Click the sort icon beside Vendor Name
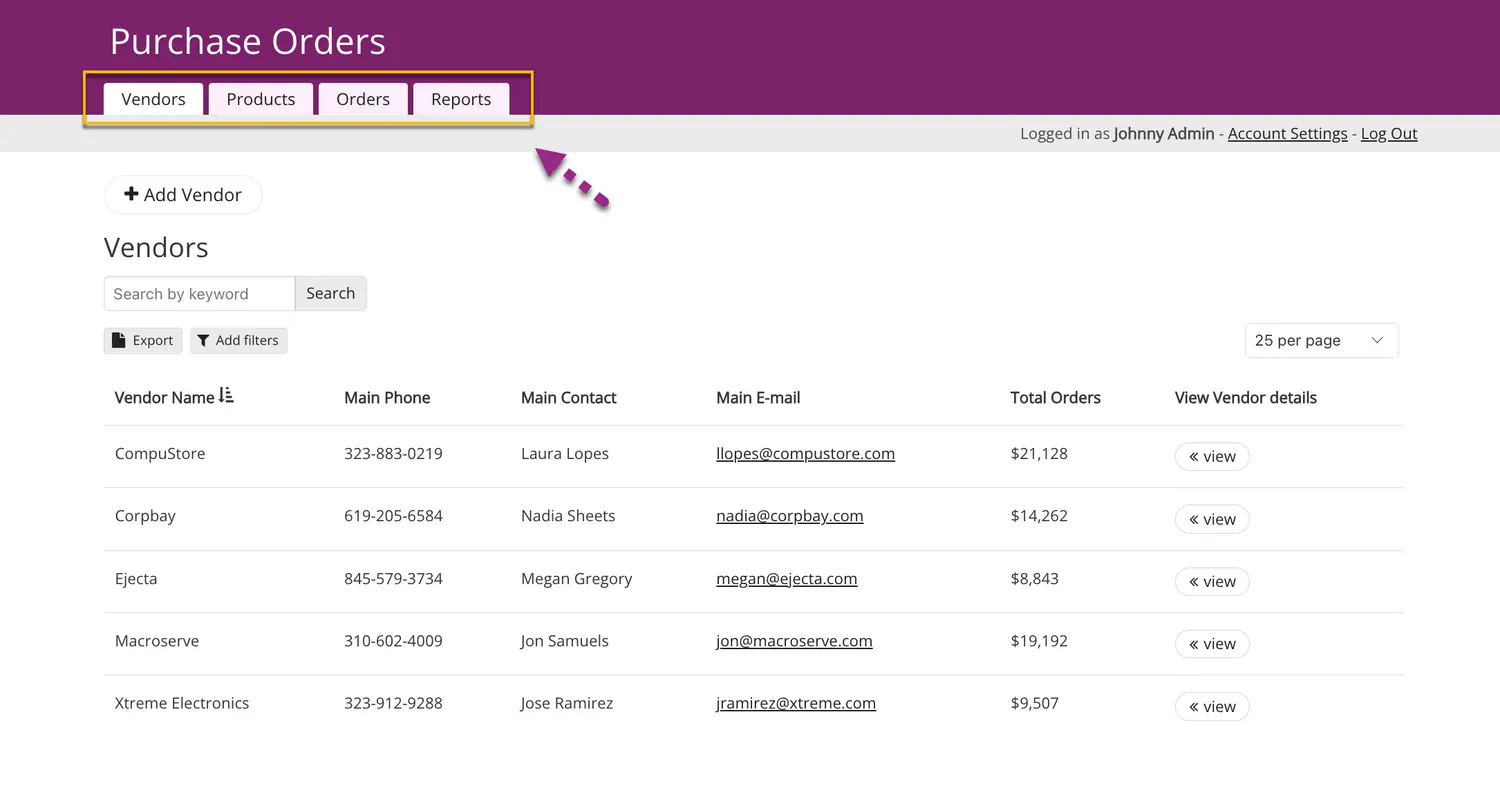The height and width of the screenshot is (795, 1500). pos(226,396)
